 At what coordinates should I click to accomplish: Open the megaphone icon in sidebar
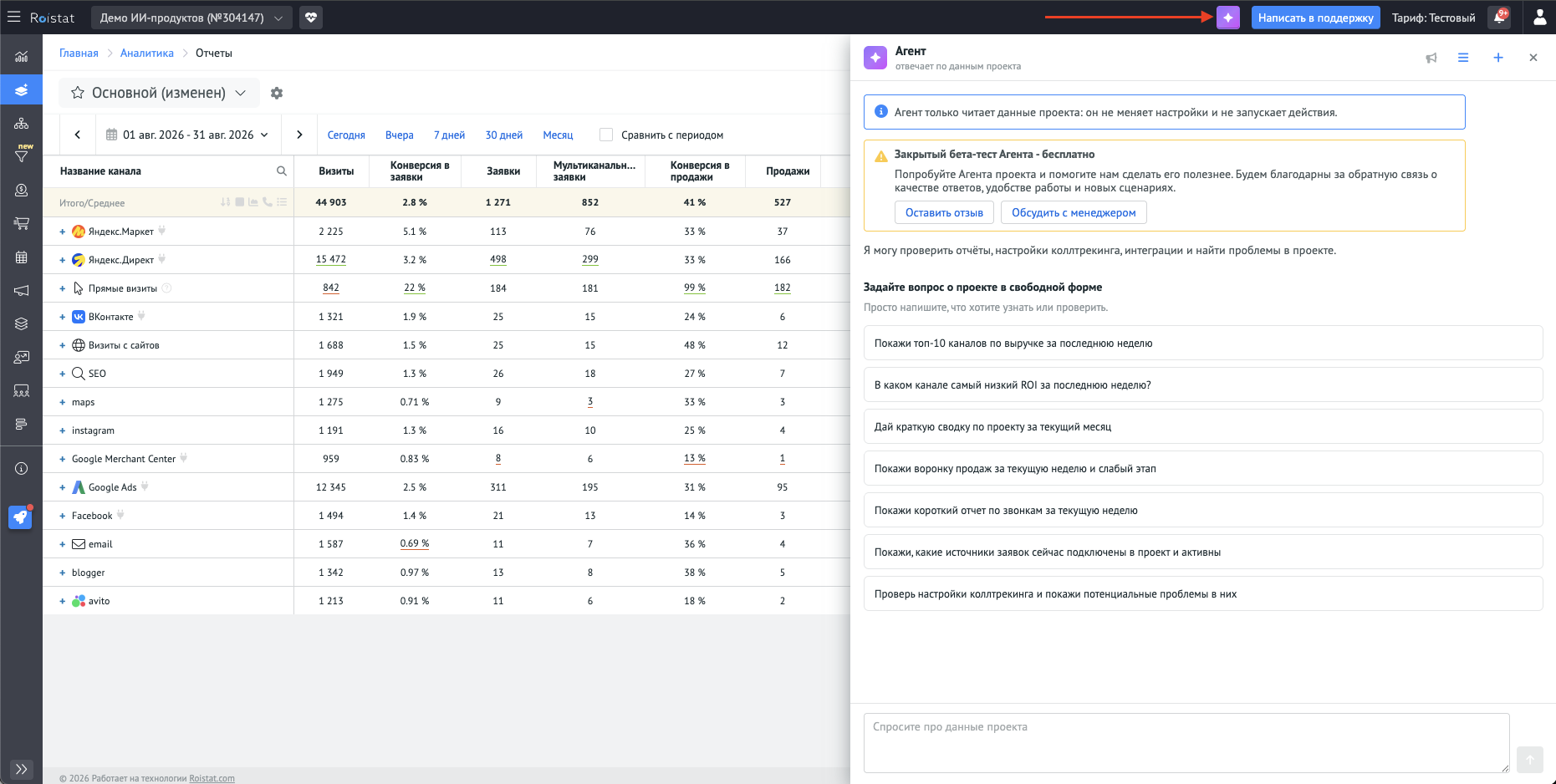(x=22, y=291)
